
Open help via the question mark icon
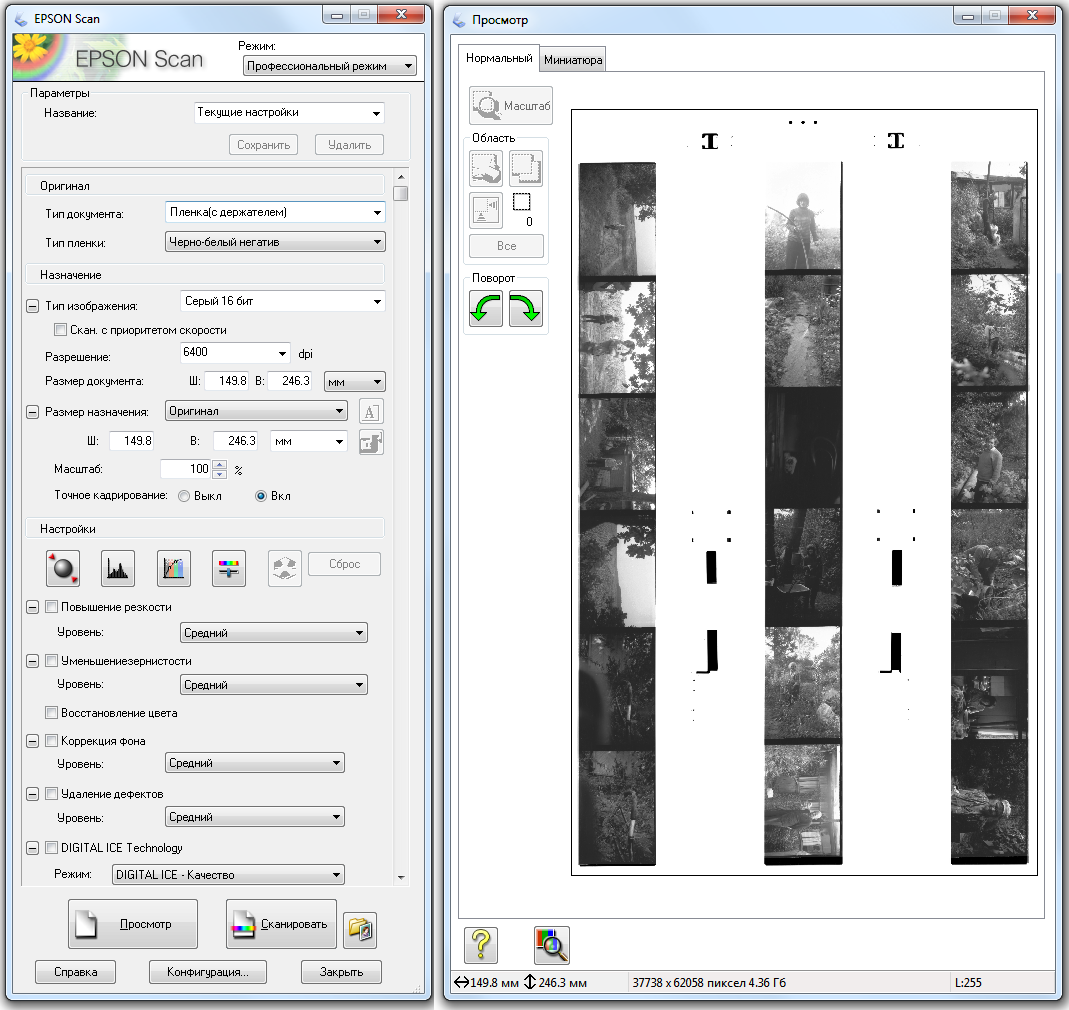tap(481, 945)
